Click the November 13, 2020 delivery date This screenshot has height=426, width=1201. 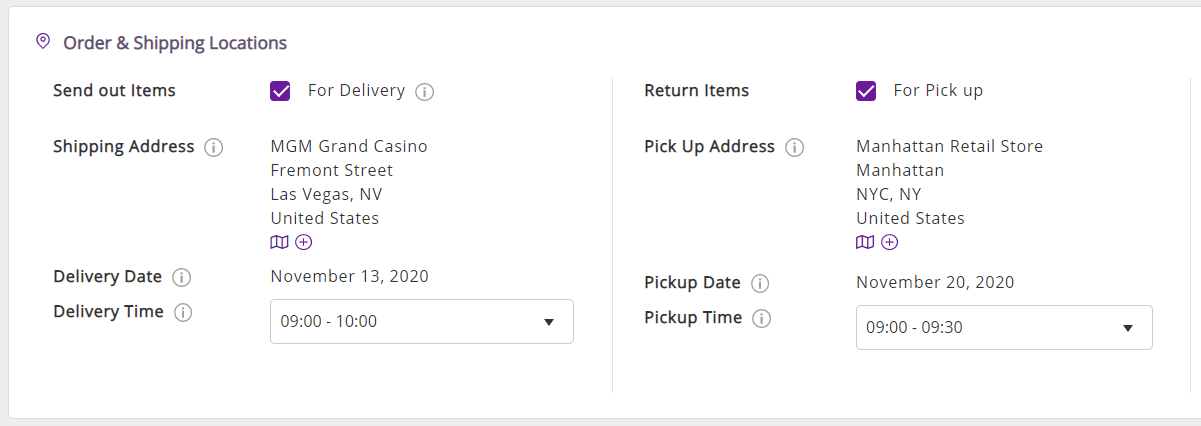[x=350, y=276]
